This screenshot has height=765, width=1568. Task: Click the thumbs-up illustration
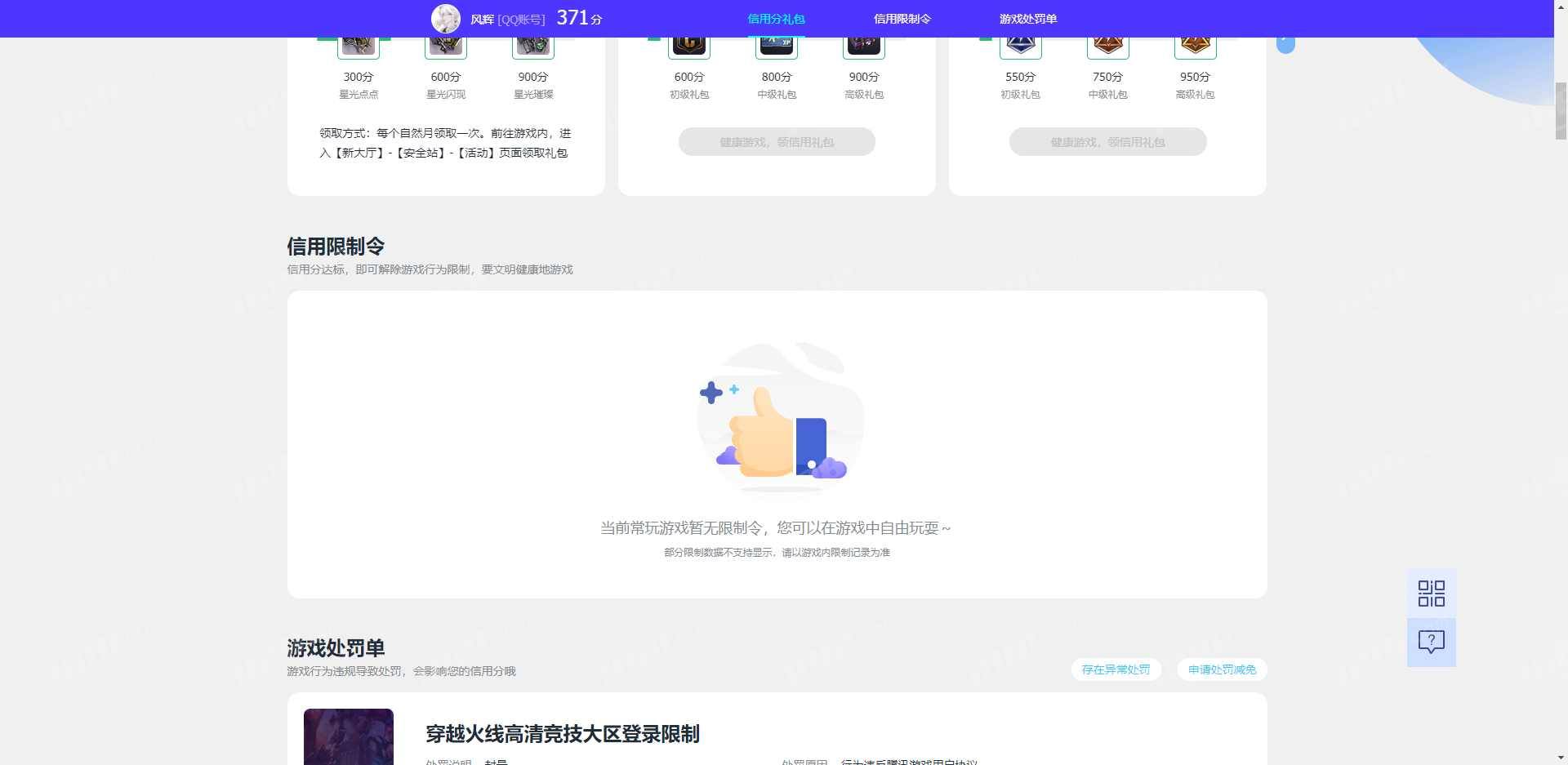tap(780, 418)
